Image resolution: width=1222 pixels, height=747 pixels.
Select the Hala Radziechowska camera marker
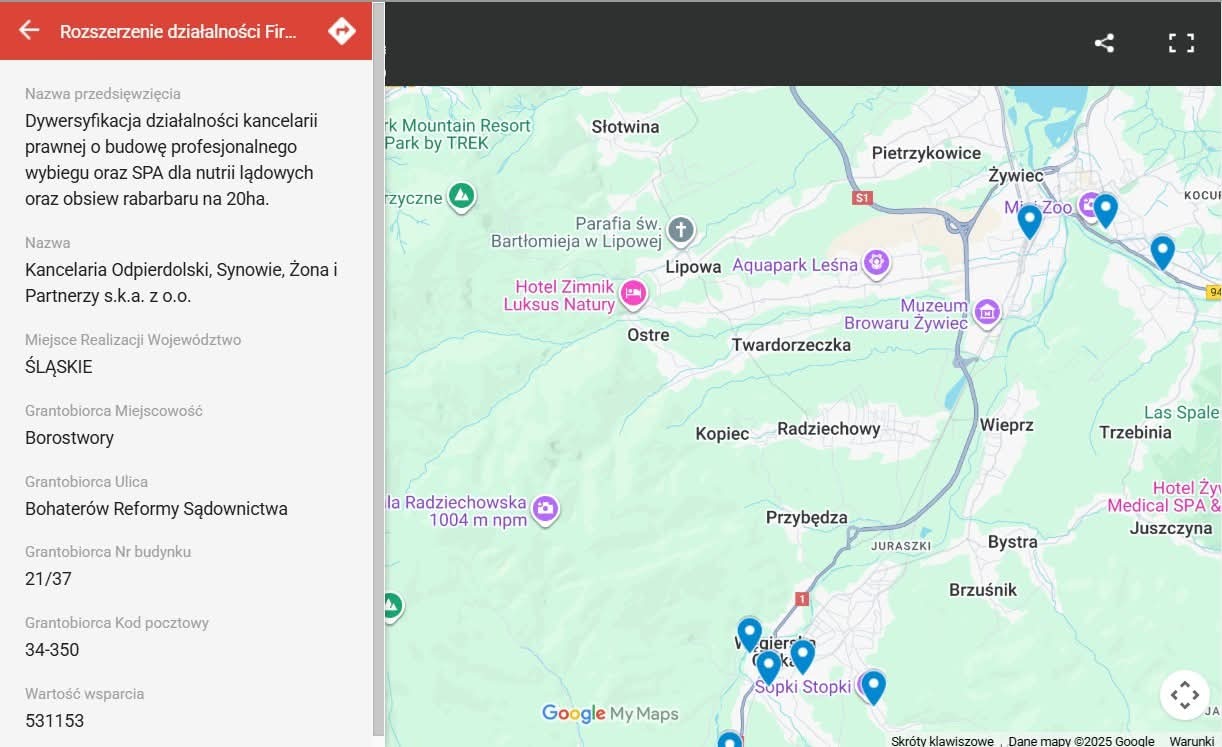click(545, 508)
